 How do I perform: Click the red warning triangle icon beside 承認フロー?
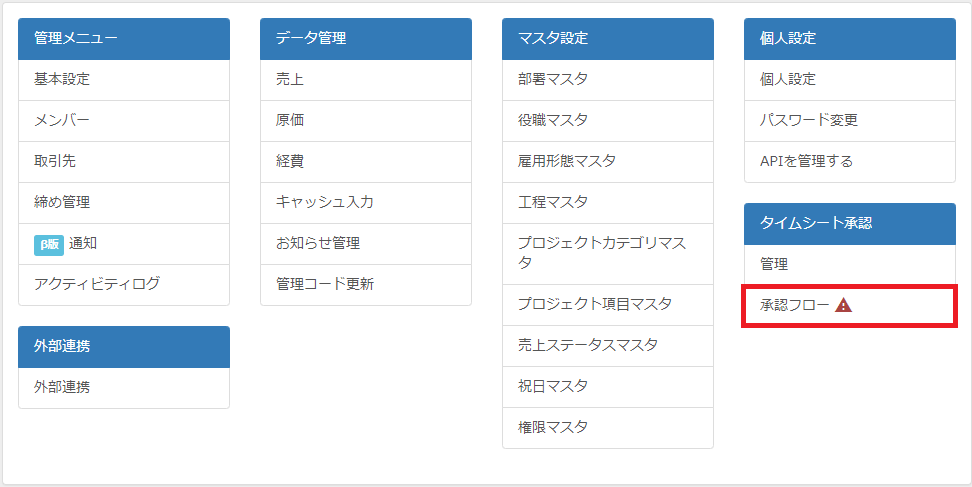click(843, 305)
